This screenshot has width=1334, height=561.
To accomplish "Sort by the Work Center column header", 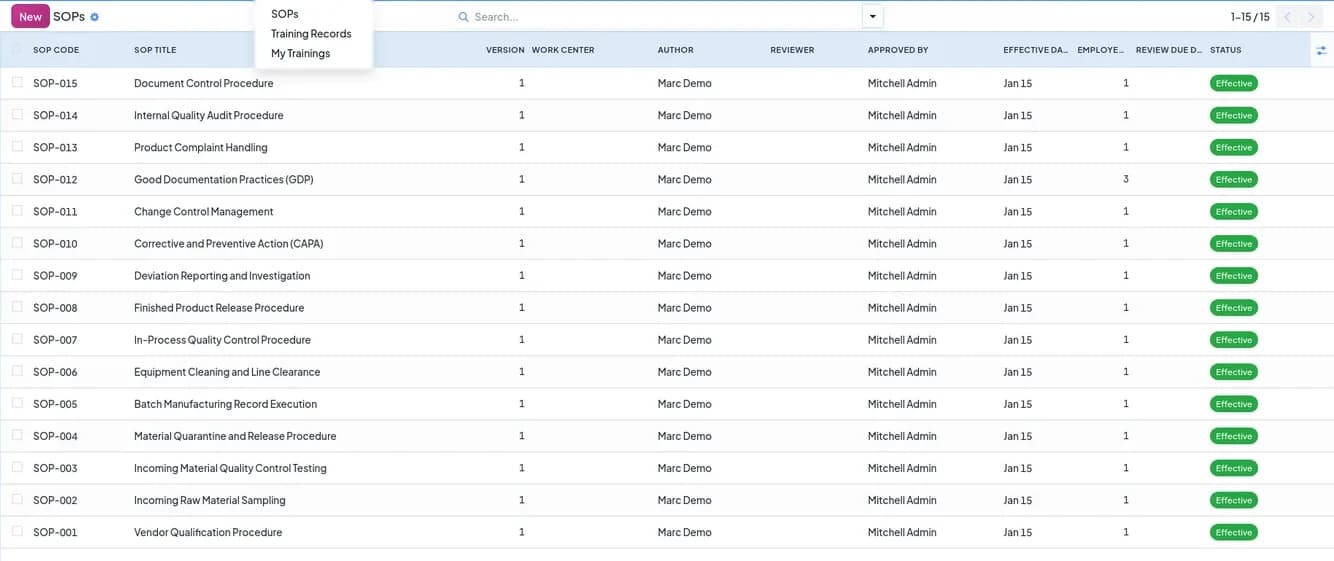I will (x=563, y=50).
